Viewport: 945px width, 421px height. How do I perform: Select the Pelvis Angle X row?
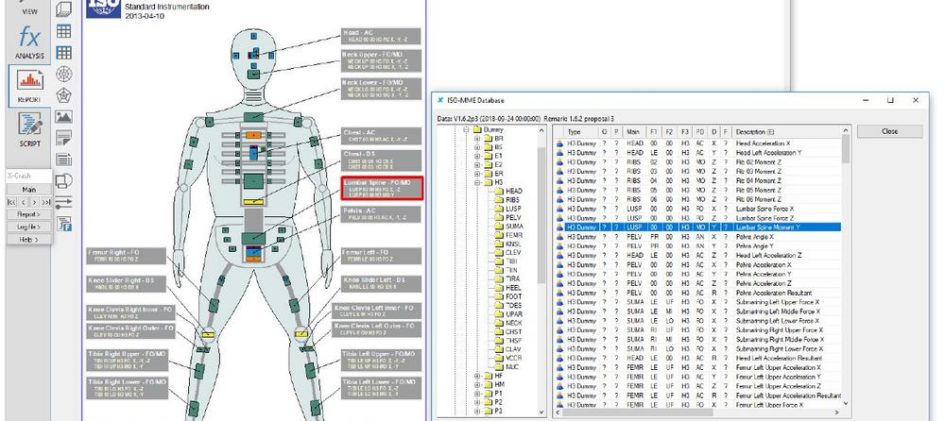(697, 237)
